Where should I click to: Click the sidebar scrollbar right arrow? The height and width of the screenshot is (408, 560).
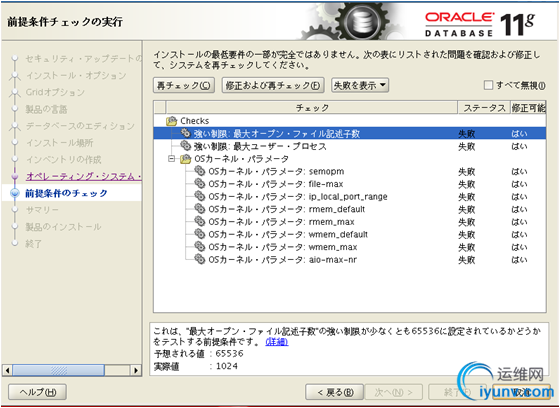coord(135,370)
